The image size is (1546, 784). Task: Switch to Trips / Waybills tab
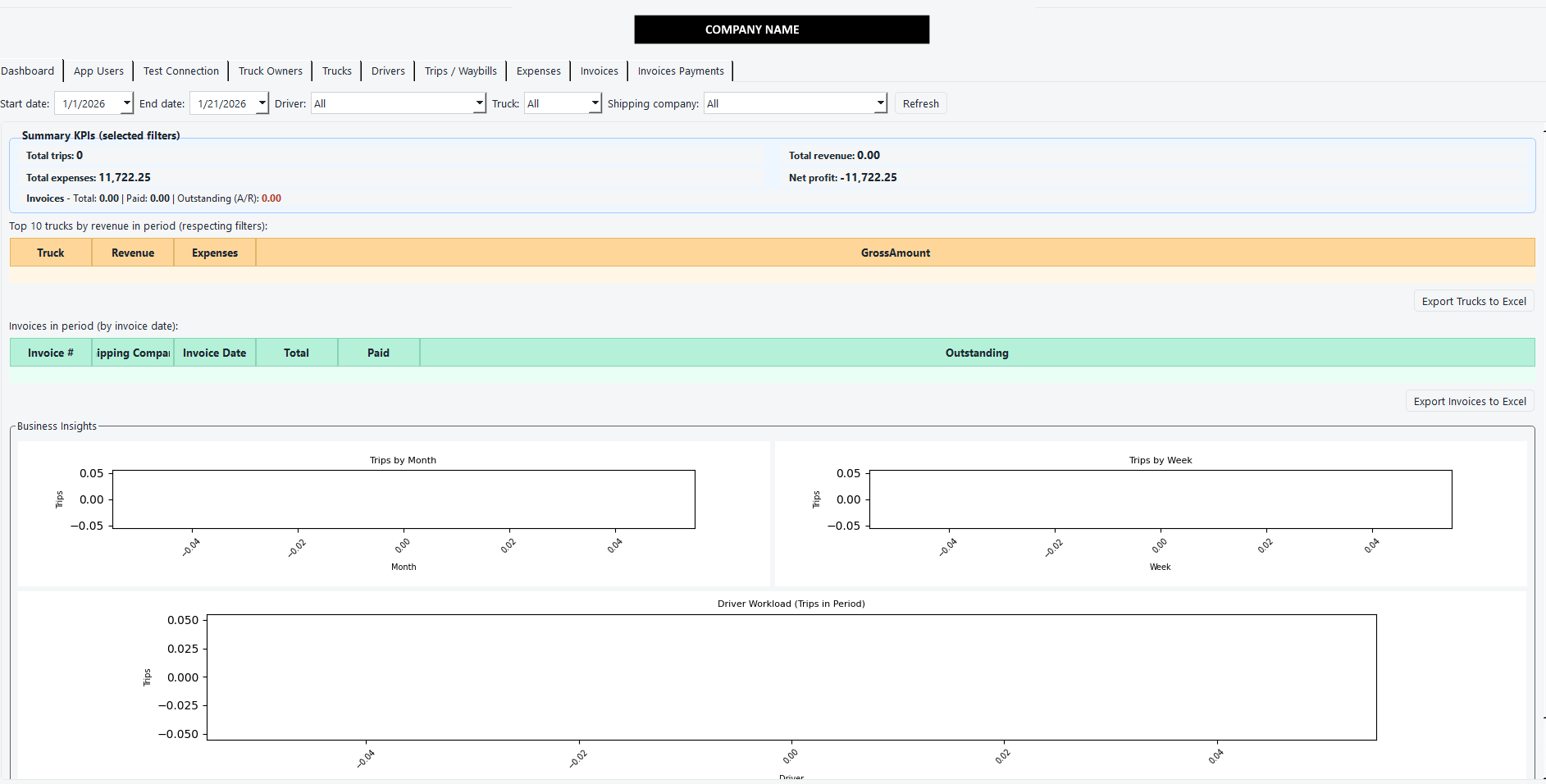coord(460,71)
